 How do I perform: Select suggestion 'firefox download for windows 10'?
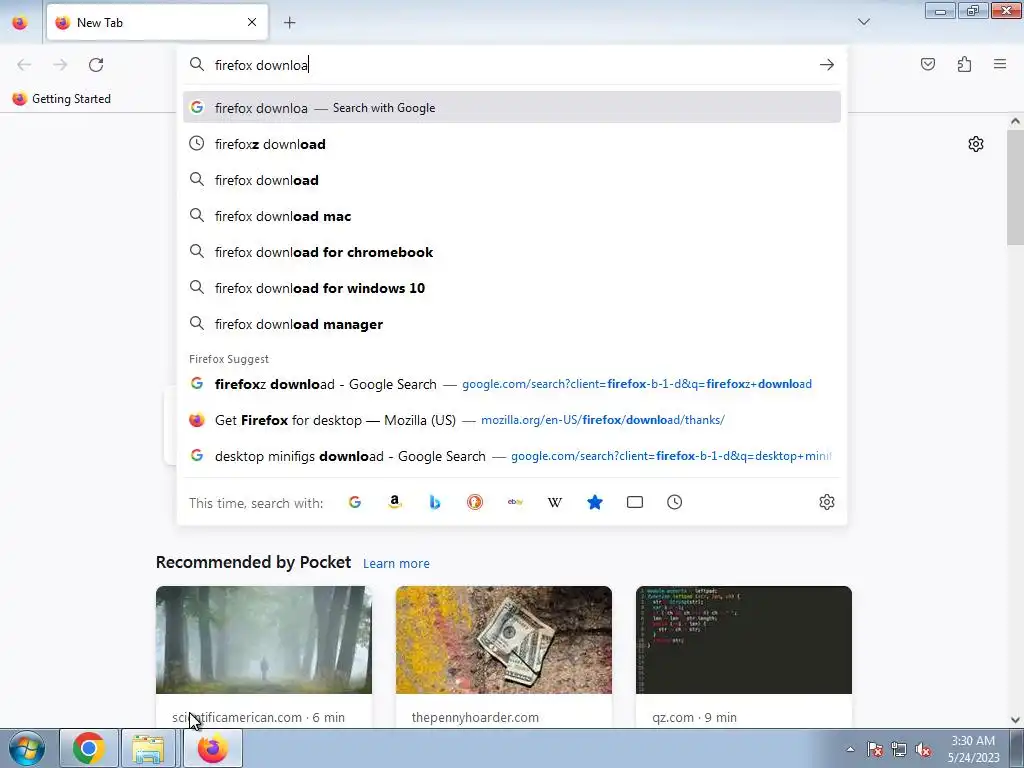512,288
